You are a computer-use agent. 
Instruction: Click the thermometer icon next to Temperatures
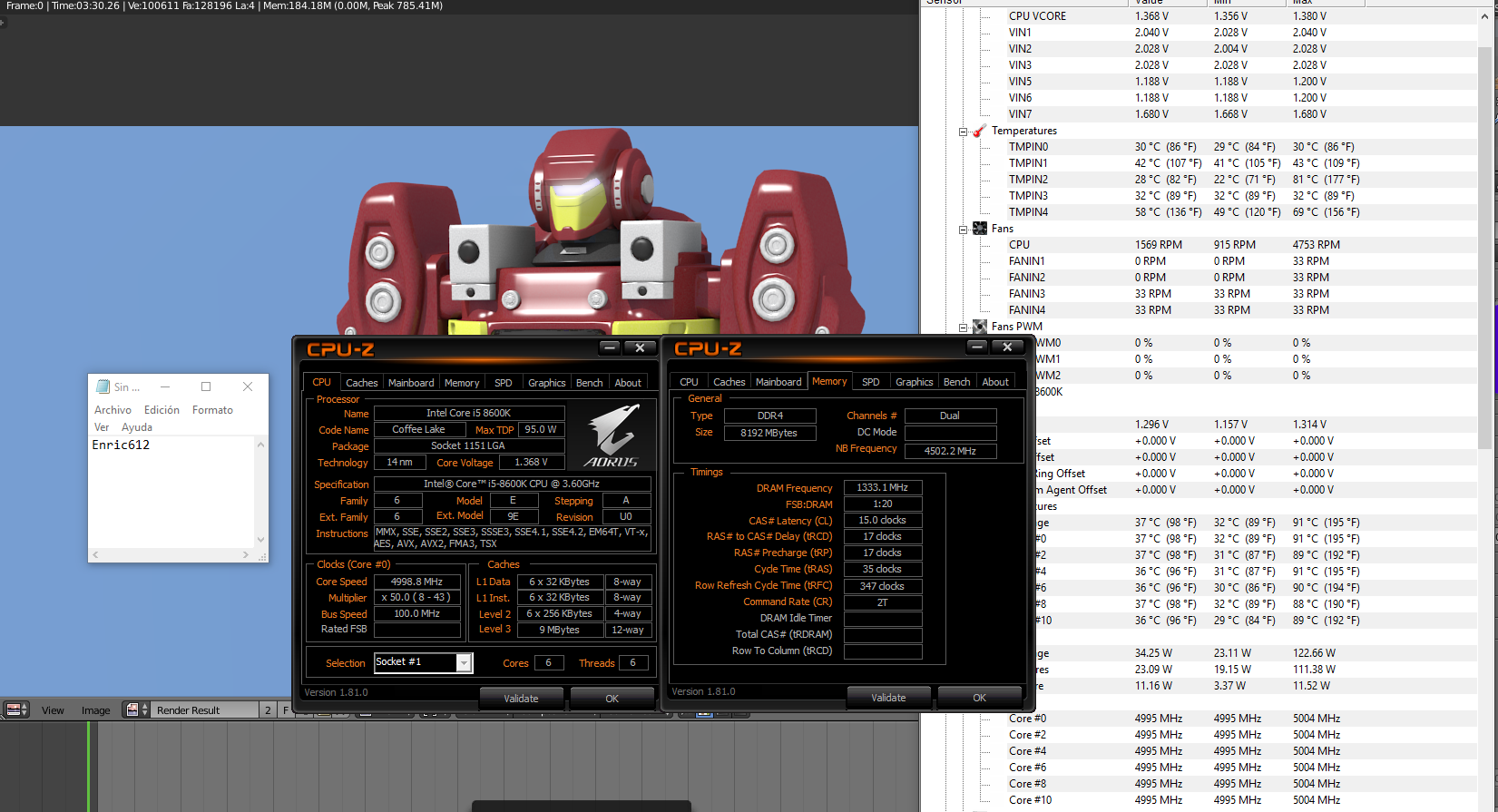click(979, 131)
